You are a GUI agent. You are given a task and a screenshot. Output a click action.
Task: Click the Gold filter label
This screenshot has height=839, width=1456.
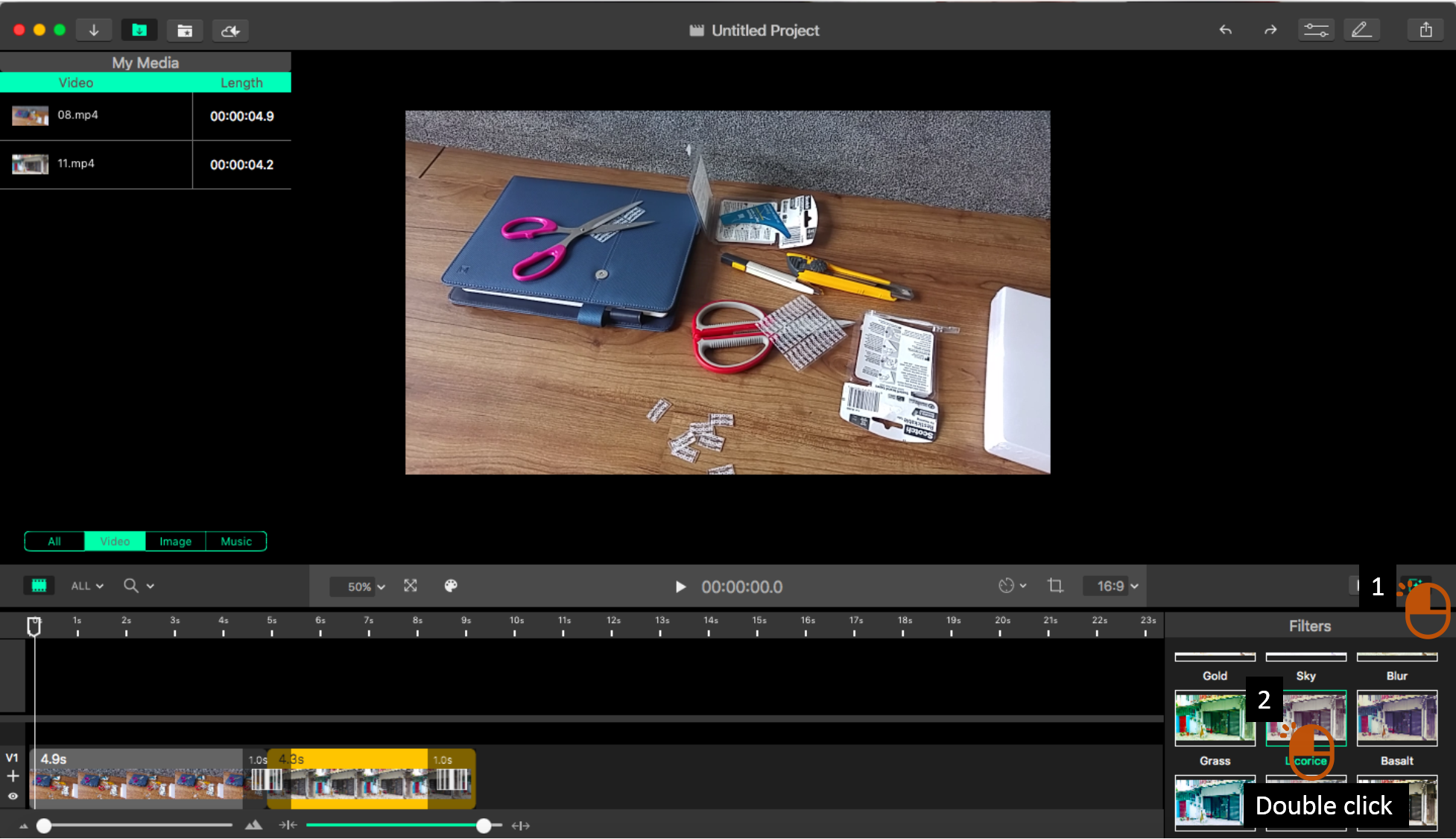pos(1215,676)
